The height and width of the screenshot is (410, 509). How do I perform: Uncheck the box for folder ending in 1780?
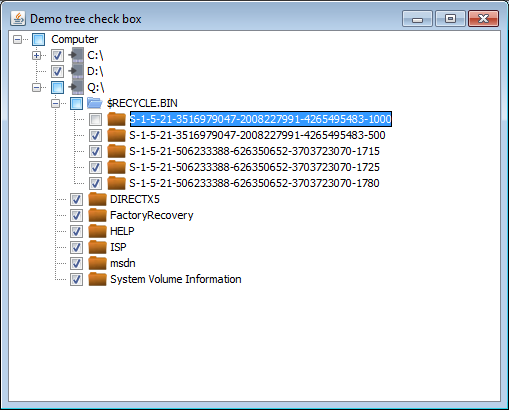pos(95,183)
